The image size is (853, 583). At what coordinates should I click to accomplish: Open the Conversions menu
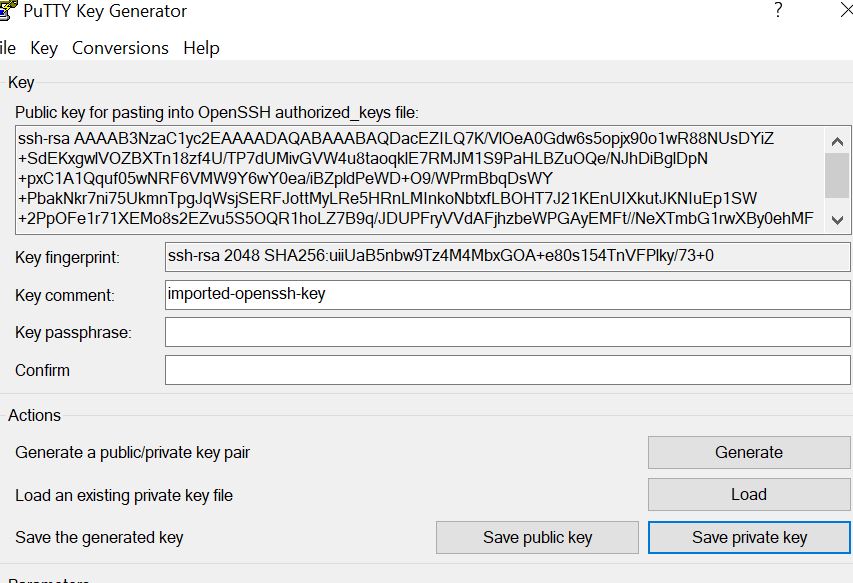click(x=120, y=48)
